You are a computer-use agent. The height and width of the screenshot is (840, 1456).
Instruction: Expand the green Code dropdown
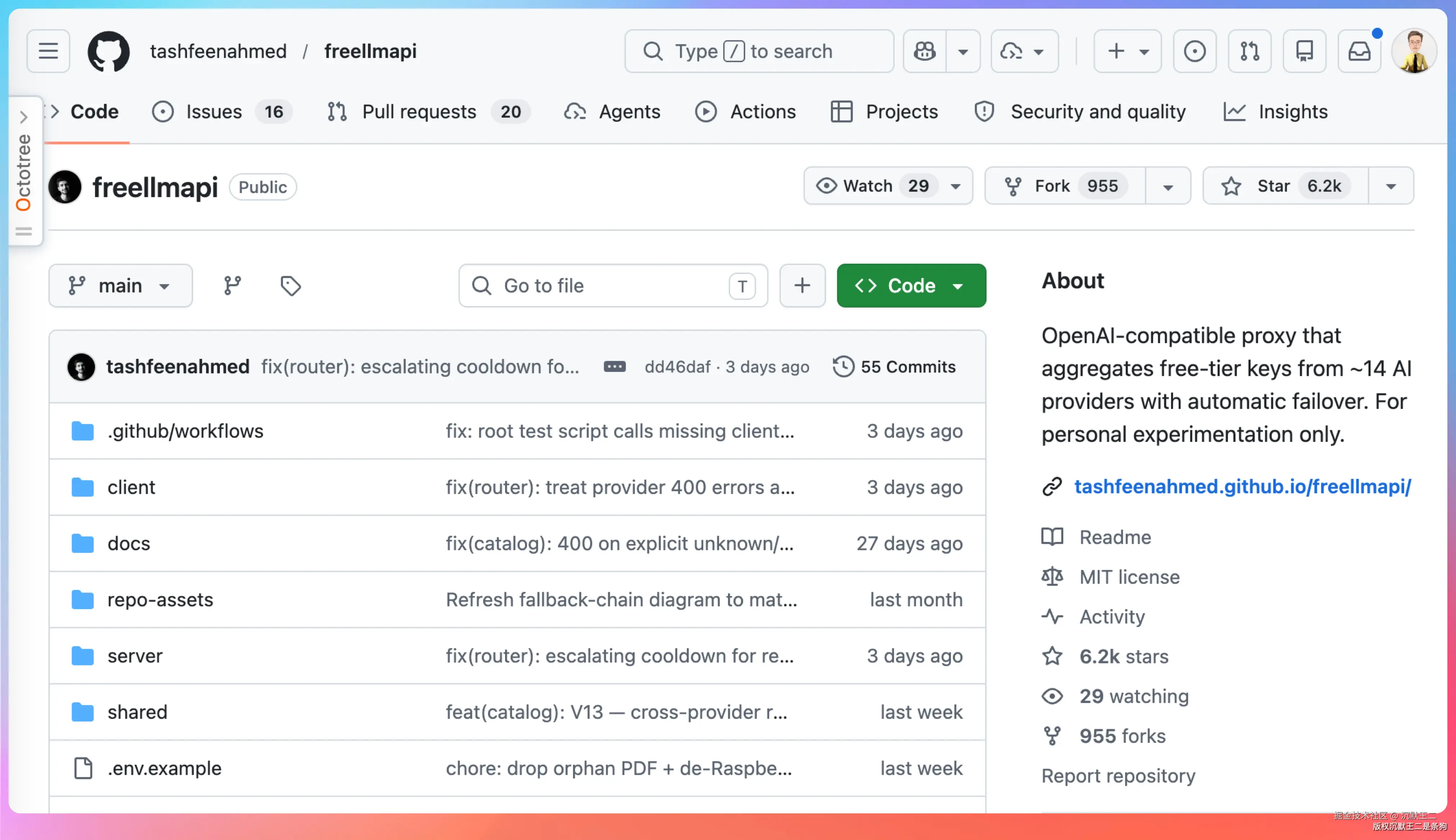[911, 286]
